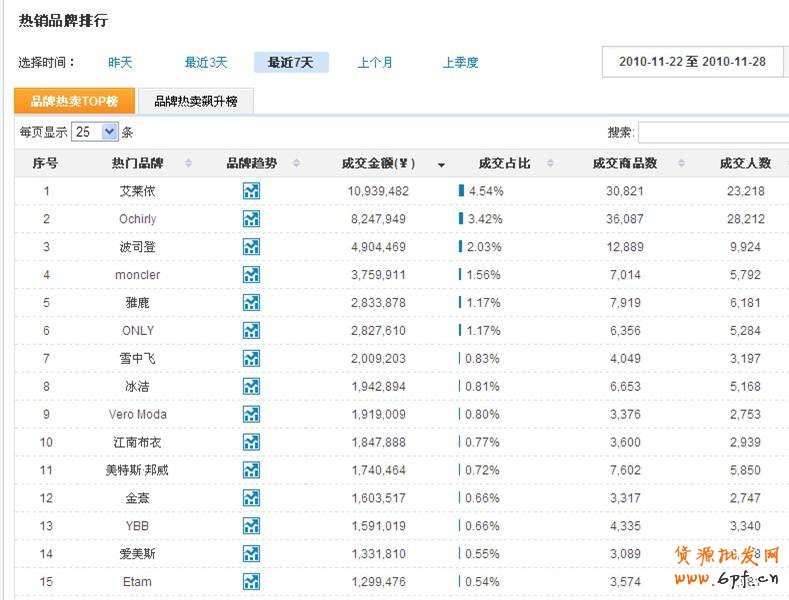
Task: Click brand name moncler
Action: point(137,275)
